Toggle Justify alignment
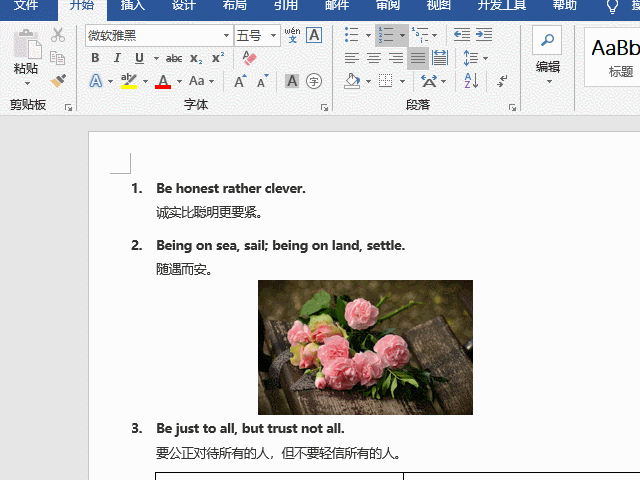 418,58
